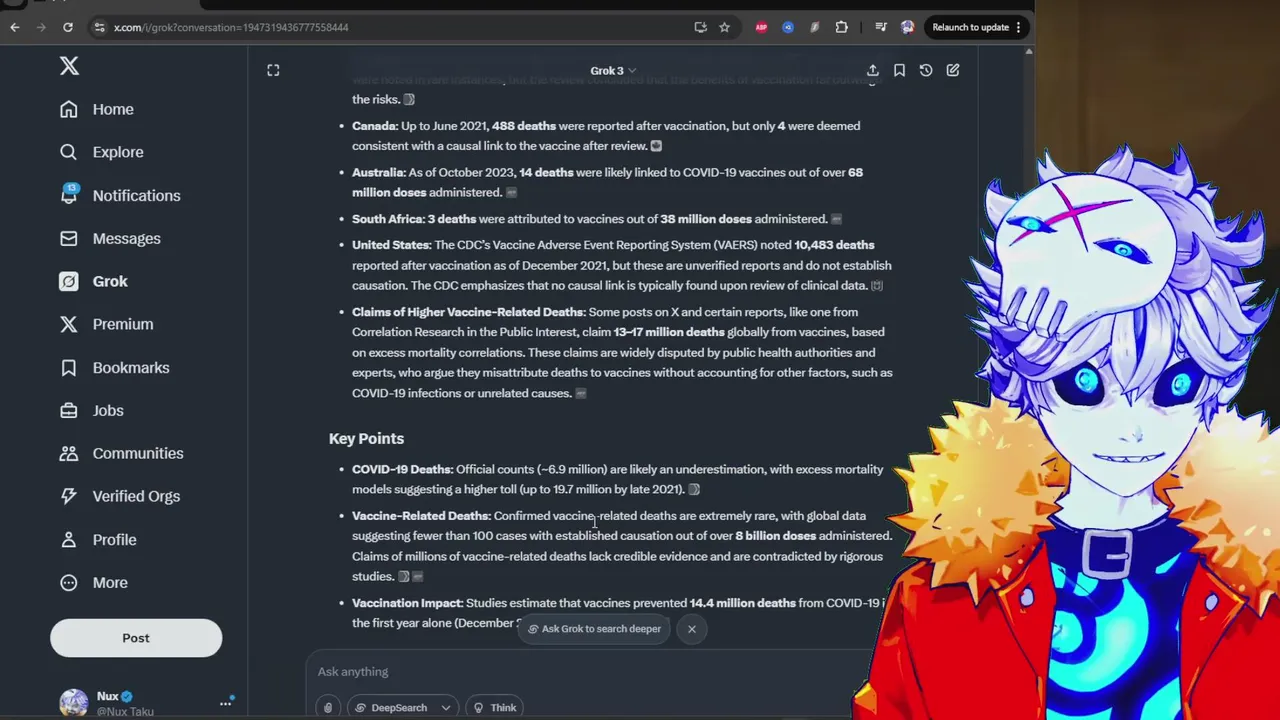This screenshot has height=720, width=1280.
Task: Dismiss the search deeper suggestion
Action: [691, 629]
